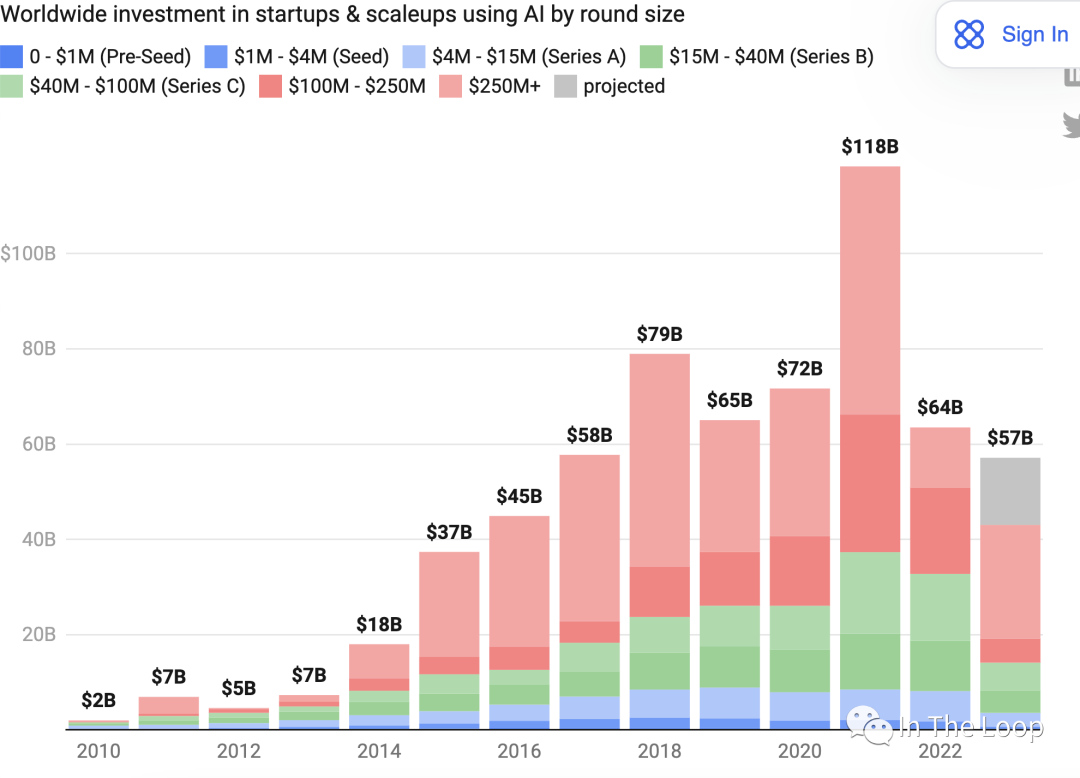Click the Twitter bird icon
The height and width of the screenshot is (778, 1080).
pyautogui.click(x=1072, y=125)
